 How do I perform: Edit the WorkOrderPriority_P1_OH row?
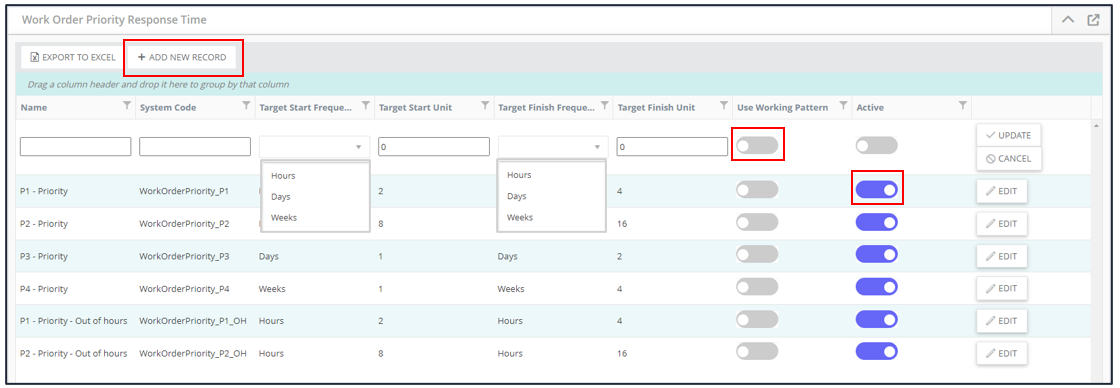point(1002,321)
